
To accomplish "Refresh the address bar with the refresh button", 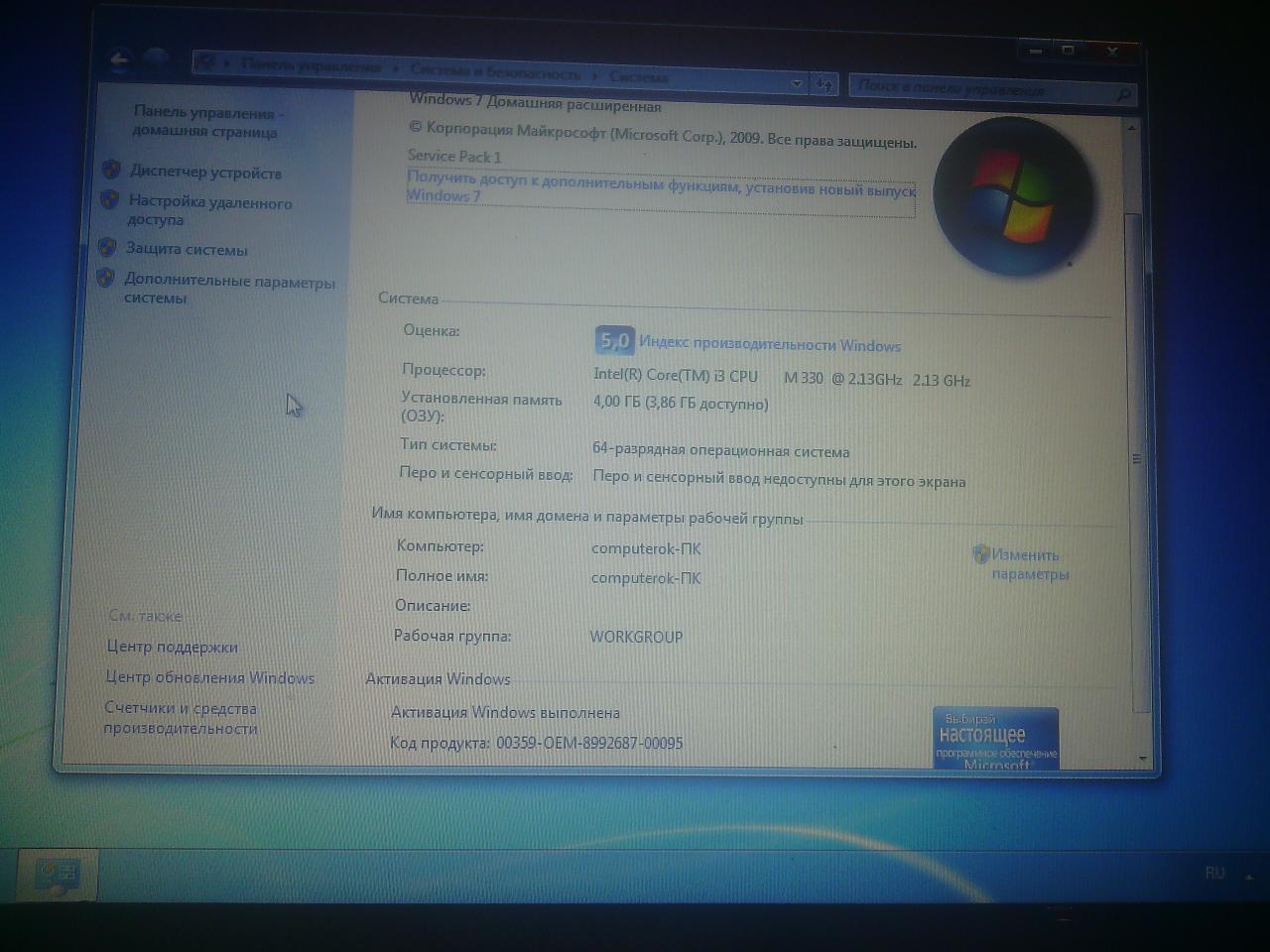I will pos(825,85).
